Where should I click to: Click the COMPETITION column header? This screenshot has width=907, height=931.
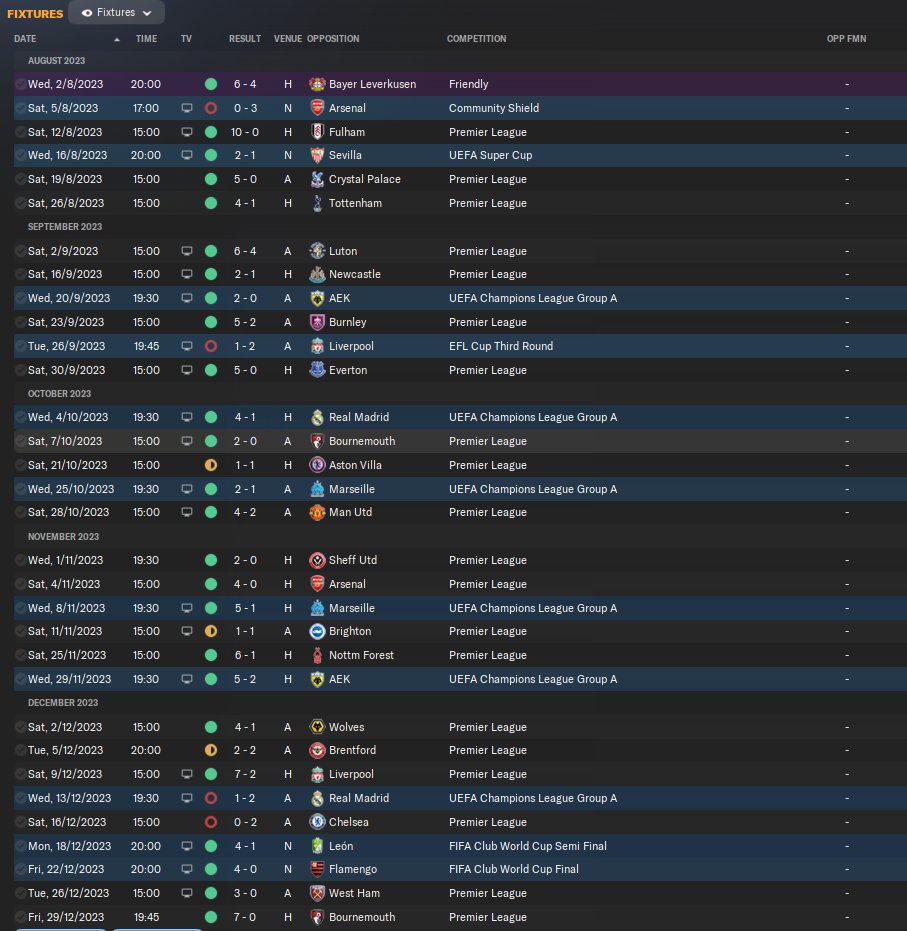point(477,39)
